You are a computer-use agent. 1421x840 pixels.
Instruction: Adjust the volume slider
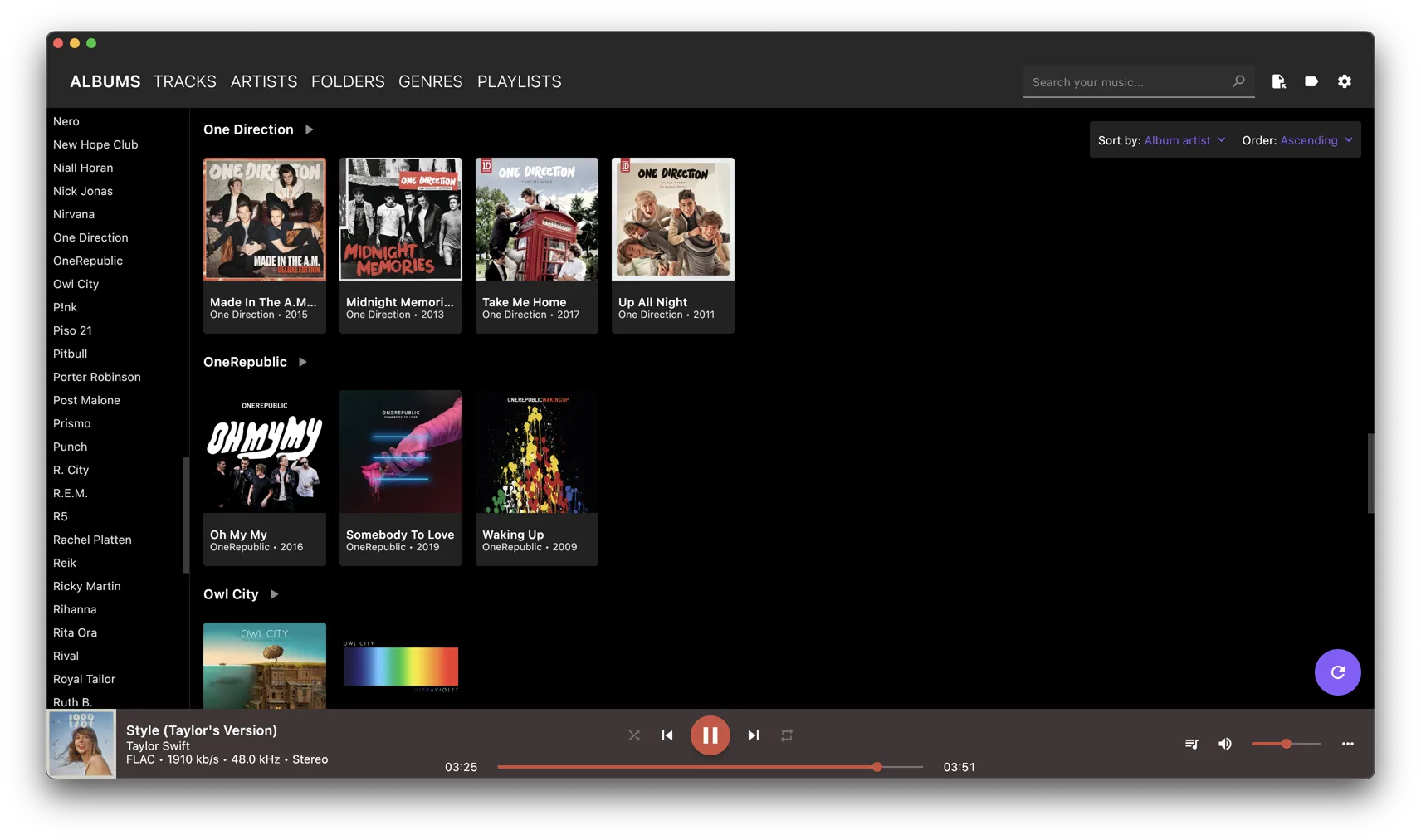point(1286,744)
